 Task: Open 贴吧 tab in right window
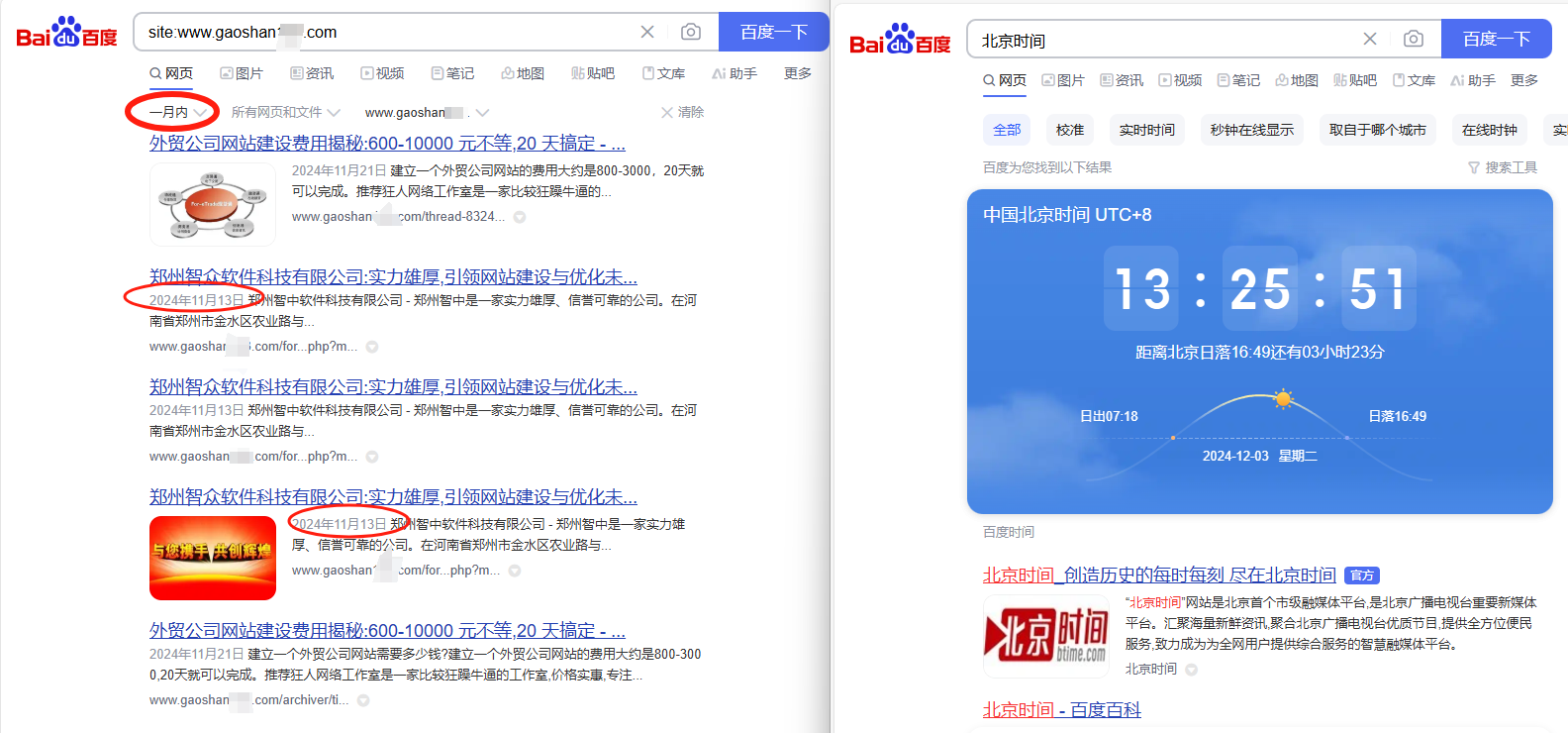[x=1355, y=80]
